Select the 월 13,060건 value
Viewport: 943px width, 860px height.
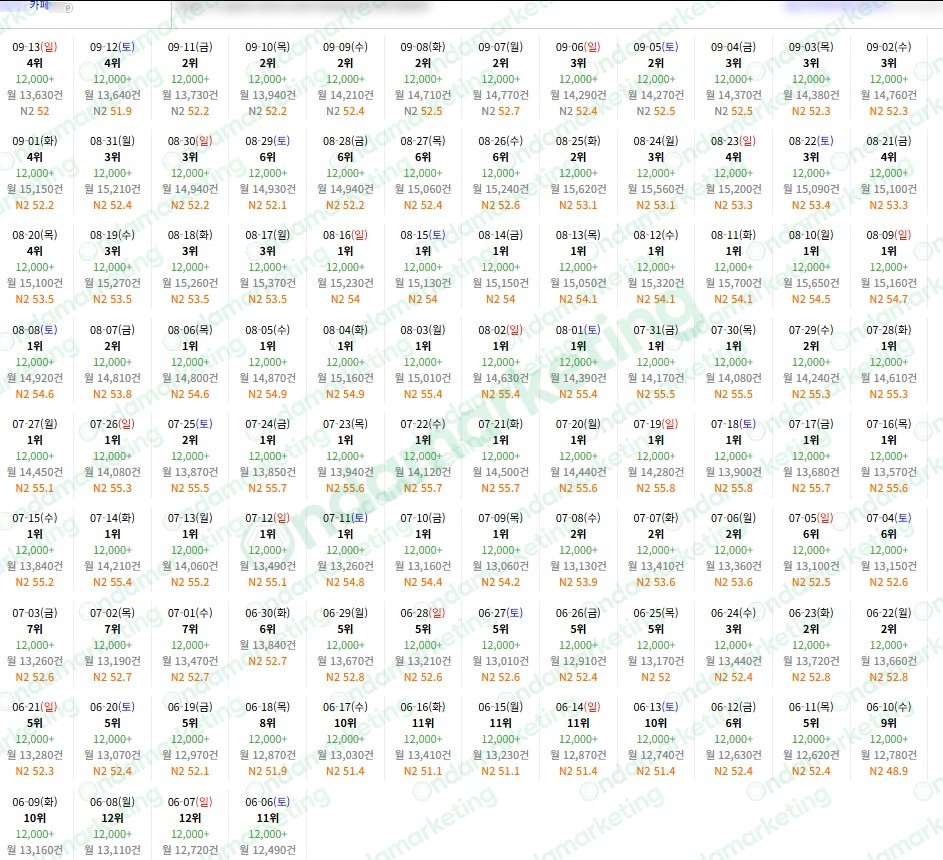coord(500,566)
